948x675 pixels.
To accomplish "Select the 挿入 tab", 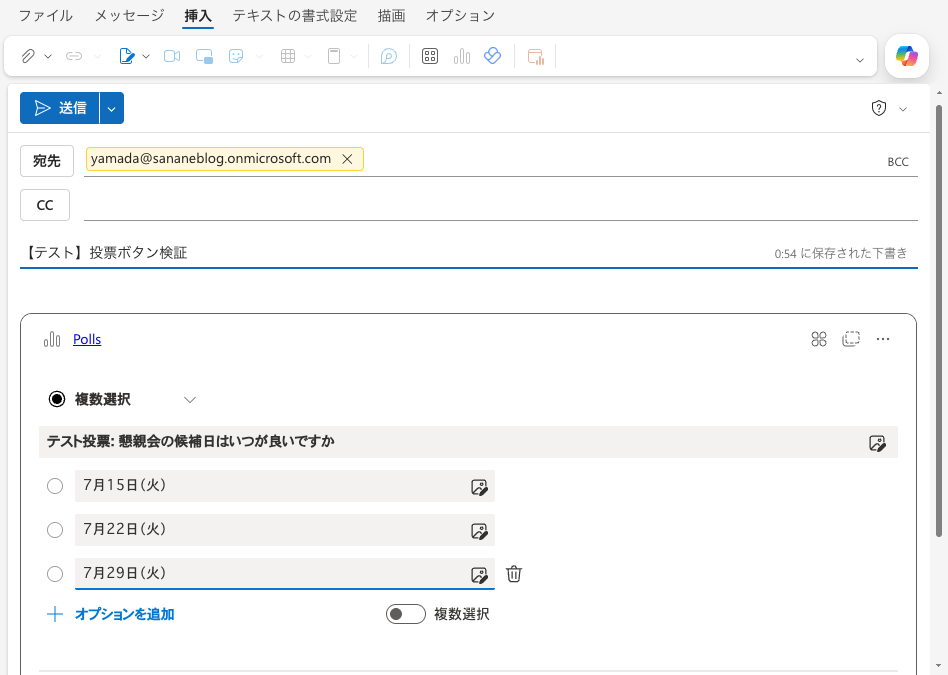I will [198, 16].
